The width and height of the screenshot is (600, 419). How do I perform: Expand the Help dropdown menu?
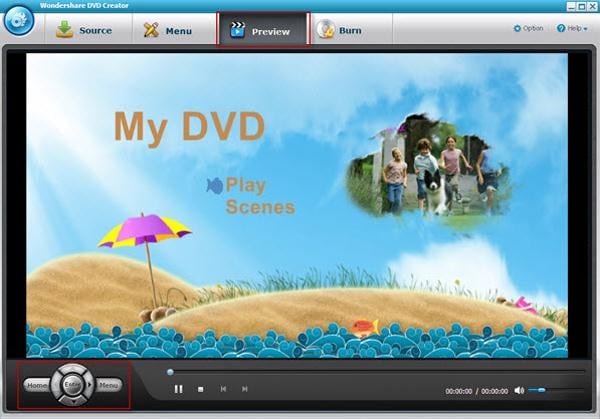[572, 28]
